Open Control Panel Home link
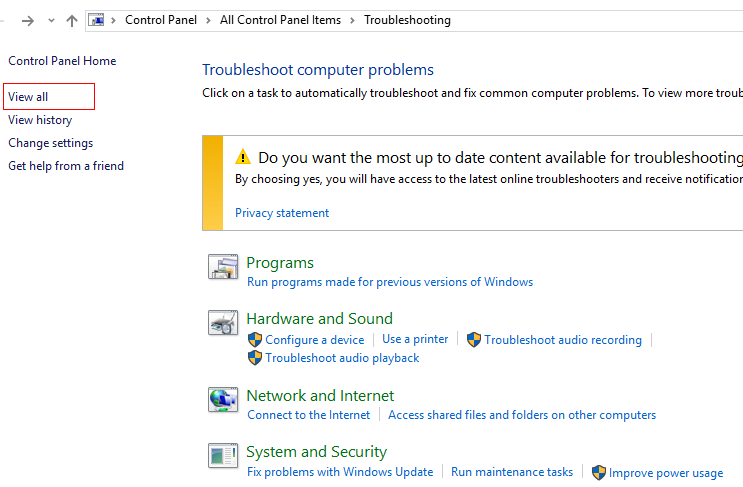 62,61
